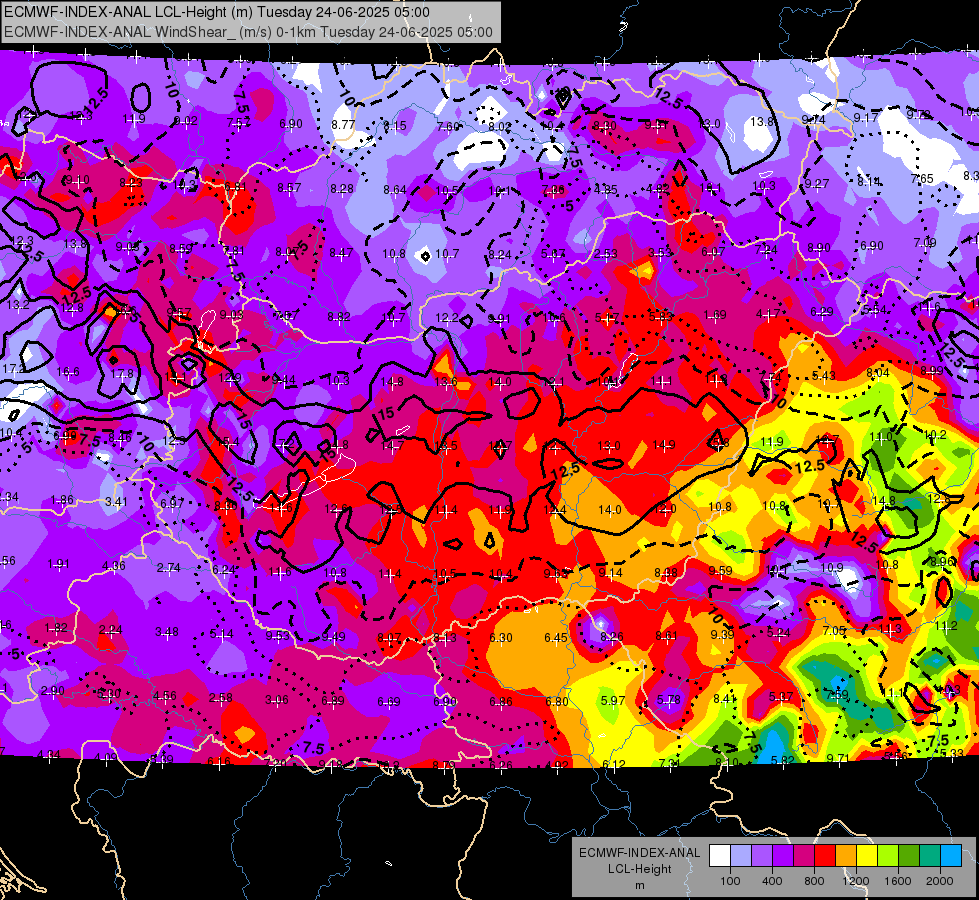This screenshot has width=979, height=900.
Task: Click the grid value '5.43'
Action: 824,375
